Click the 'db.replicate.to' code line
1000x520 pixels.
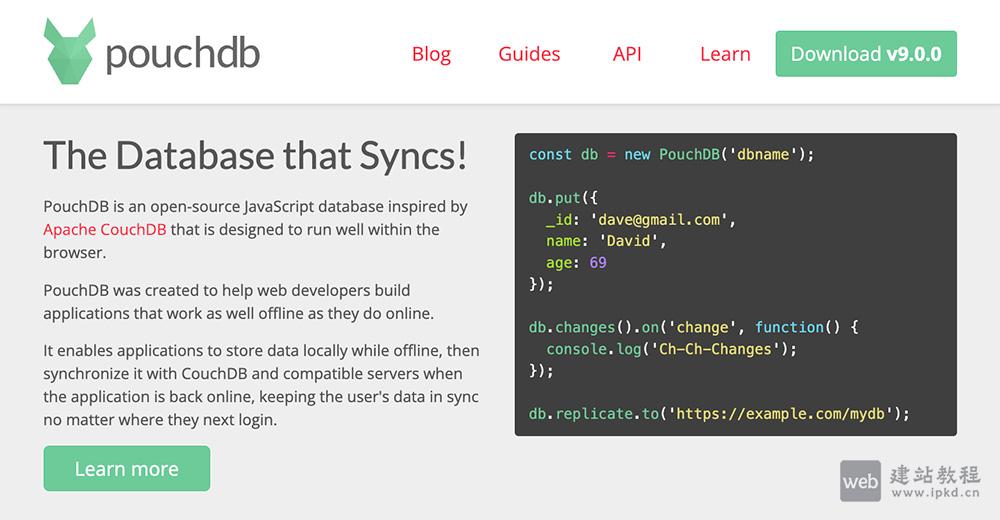coord(719,414)
